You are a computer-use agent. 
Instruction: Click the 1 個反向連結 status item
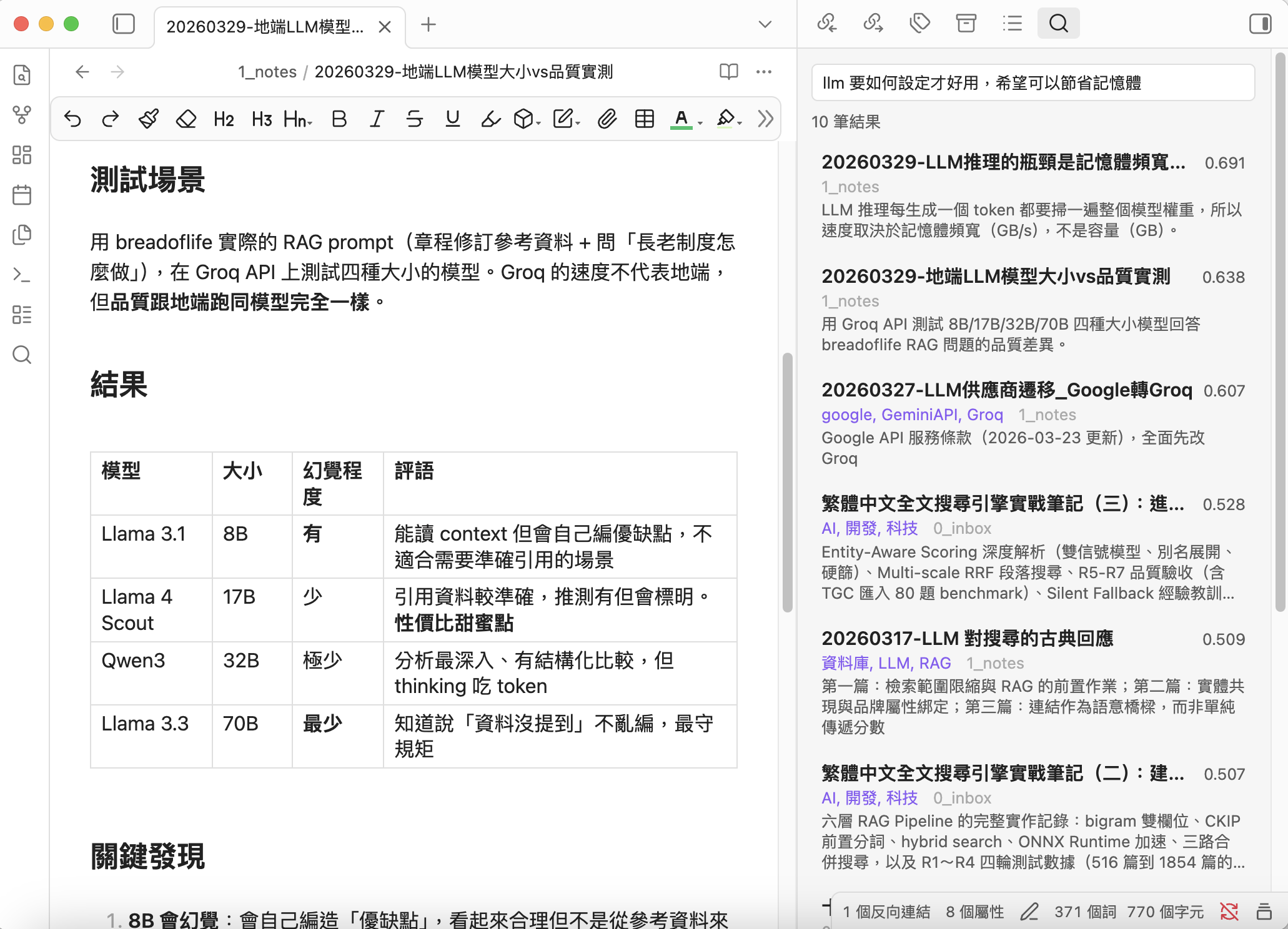tap(886, 912)
